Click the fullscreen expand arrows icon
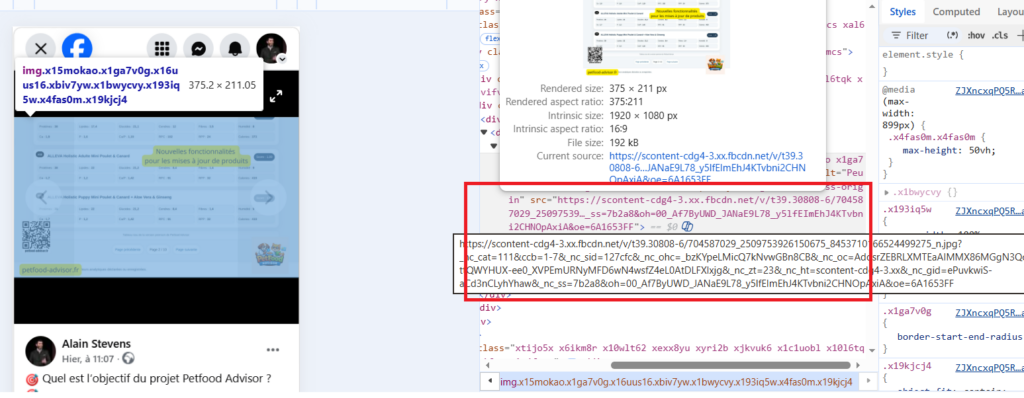The height and width of the screenshot is (398, 1024). pyautogui.click(x=276, y=97)
